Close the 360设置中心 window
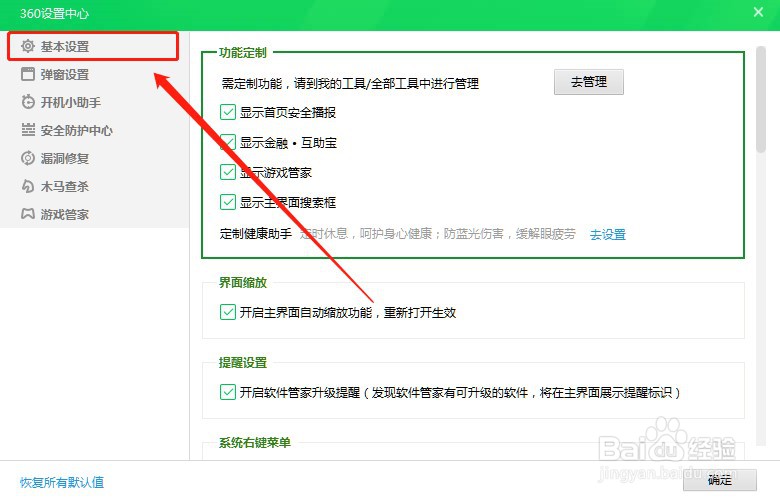The image size is (780, 500). coord(758,12)
